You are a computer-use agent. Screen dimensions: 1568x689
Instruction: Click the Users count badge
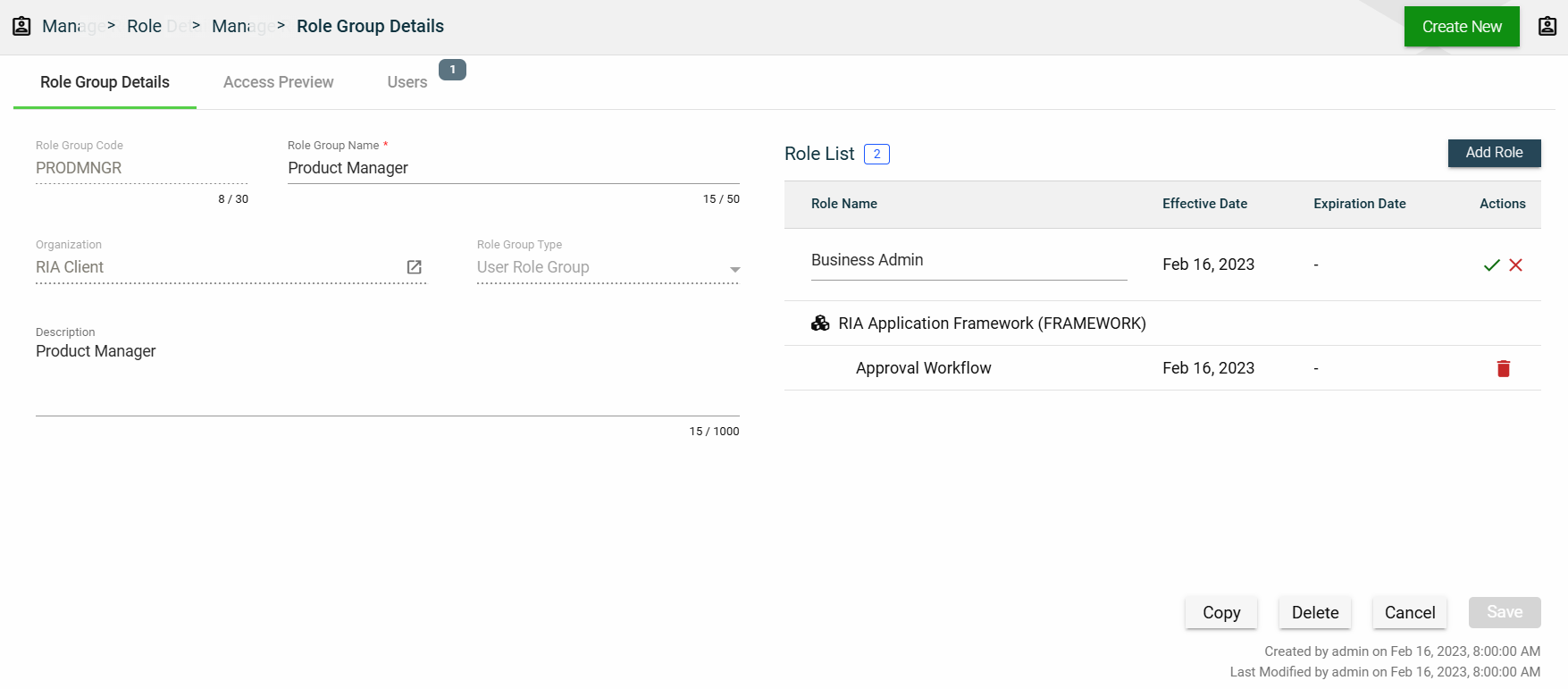pyautogui.click(x=452, y=70)
